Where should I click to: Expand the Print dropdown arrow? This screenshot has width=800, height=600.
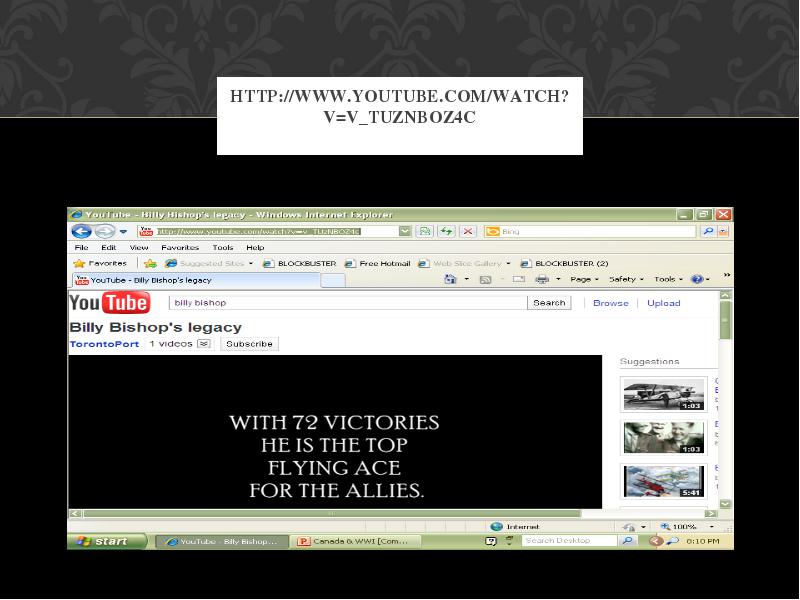[x=558, y=279]
